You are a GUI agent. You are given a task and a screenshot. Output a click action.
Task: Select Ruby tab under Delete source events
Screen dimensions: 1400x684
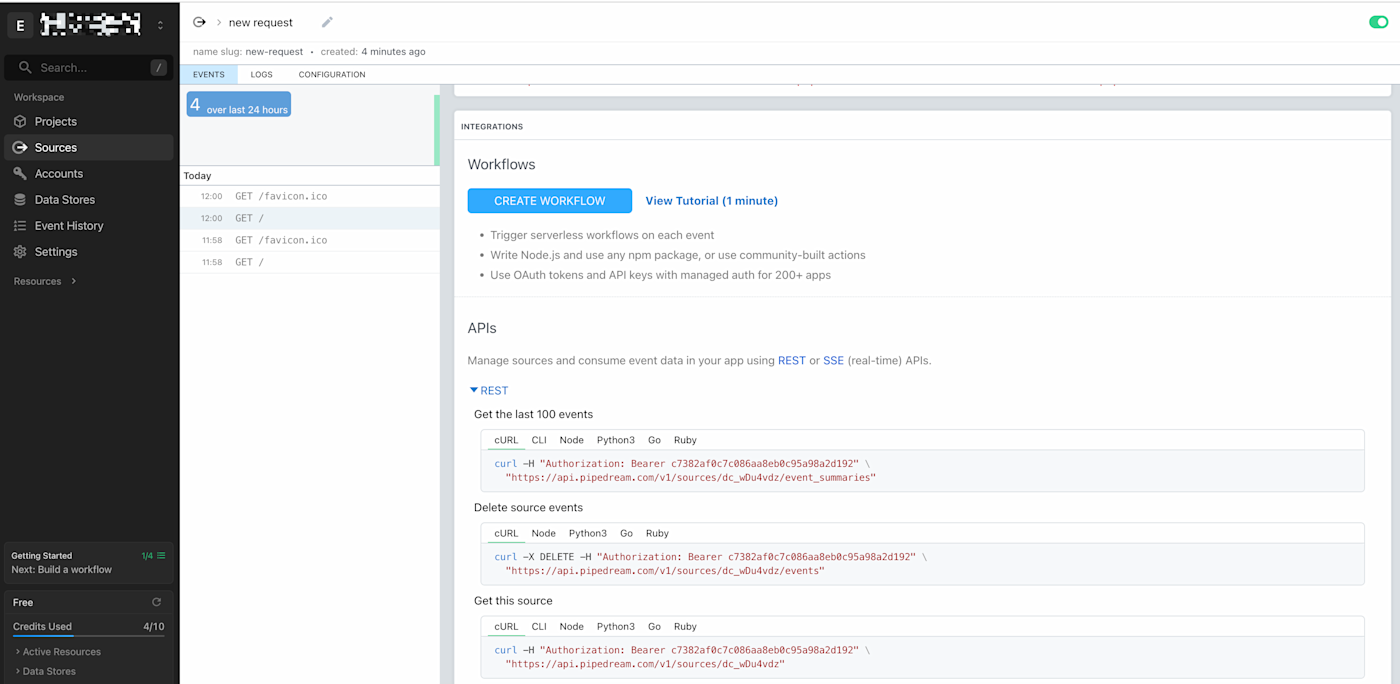point(657,533)
